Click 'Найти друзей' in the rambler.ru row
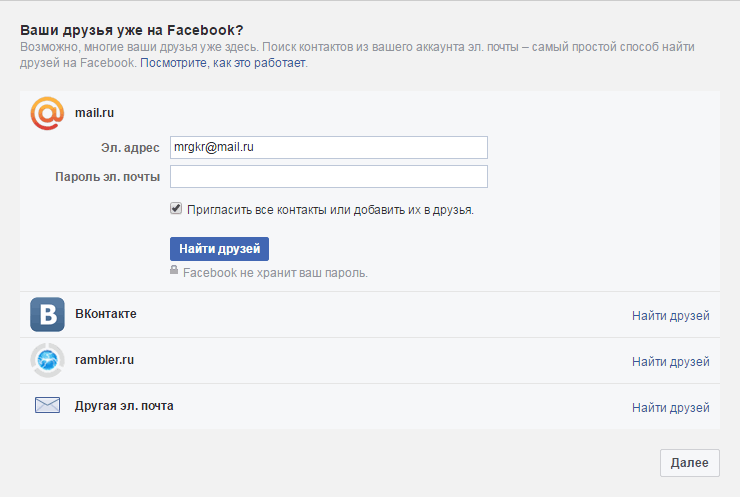 (670, 361)
